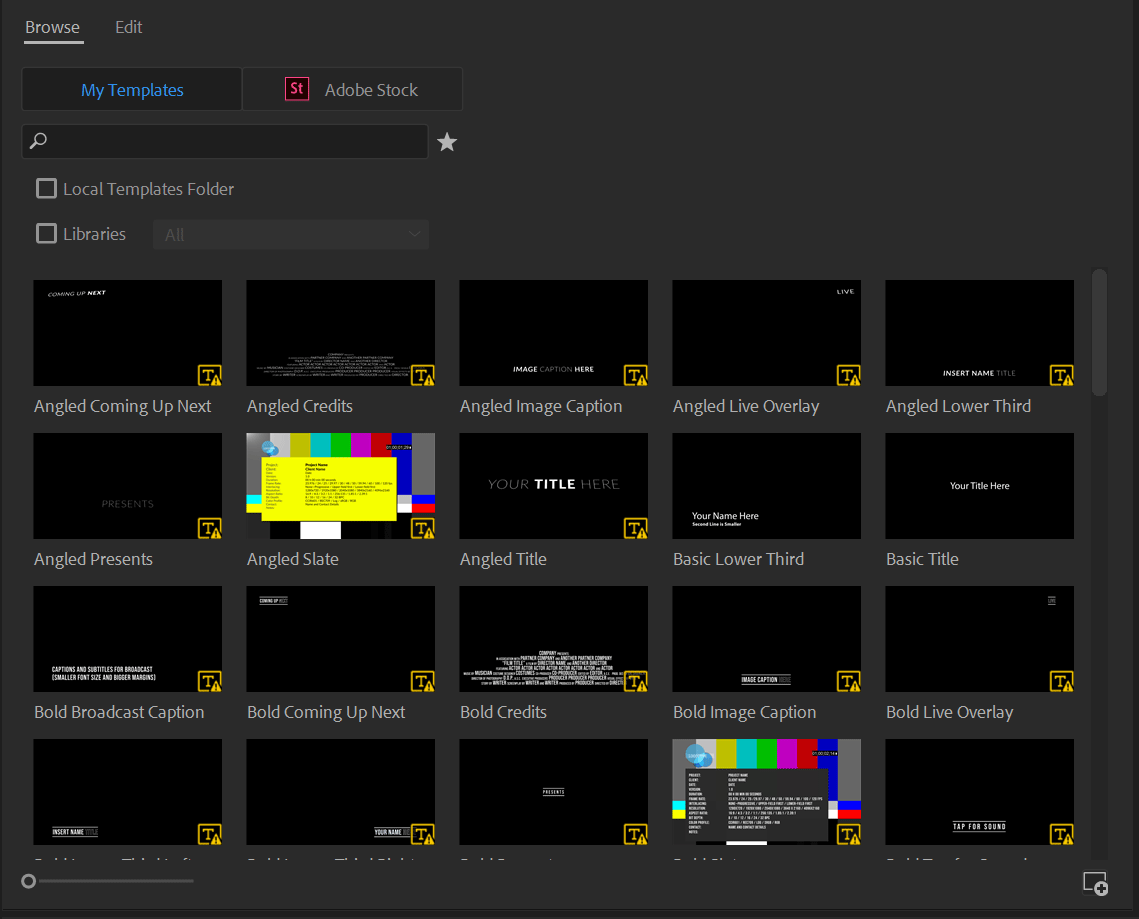Click the Adobe Stock St icon
The width and height of the screenshot is (1139, 919).
296,89
